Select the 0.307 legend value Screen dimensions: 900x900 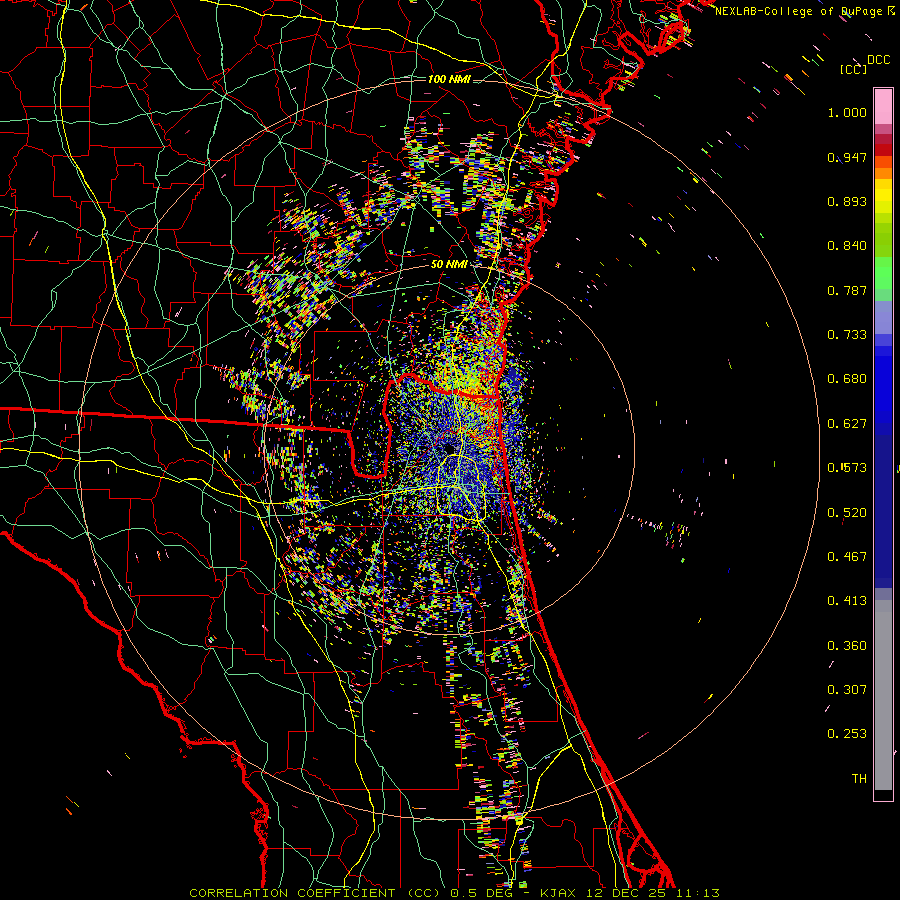click(847, 690)
